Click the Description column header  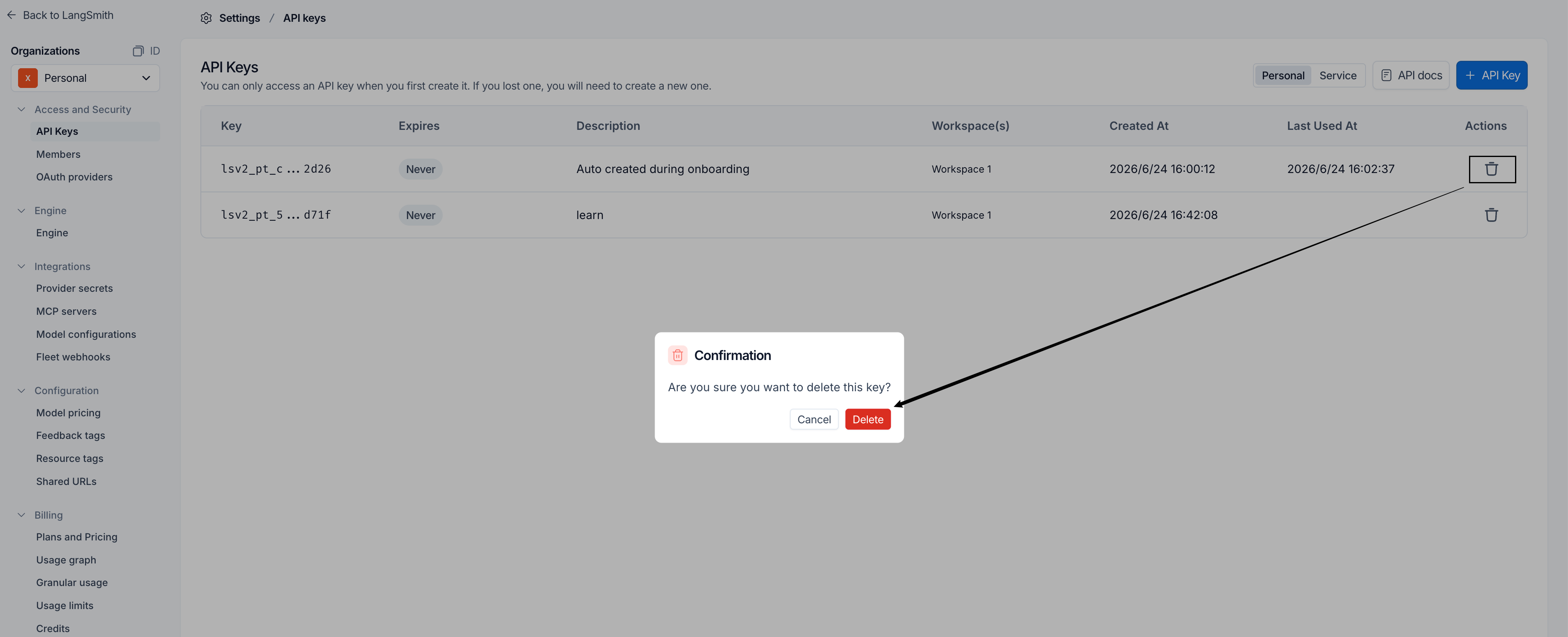pos(608,126)
